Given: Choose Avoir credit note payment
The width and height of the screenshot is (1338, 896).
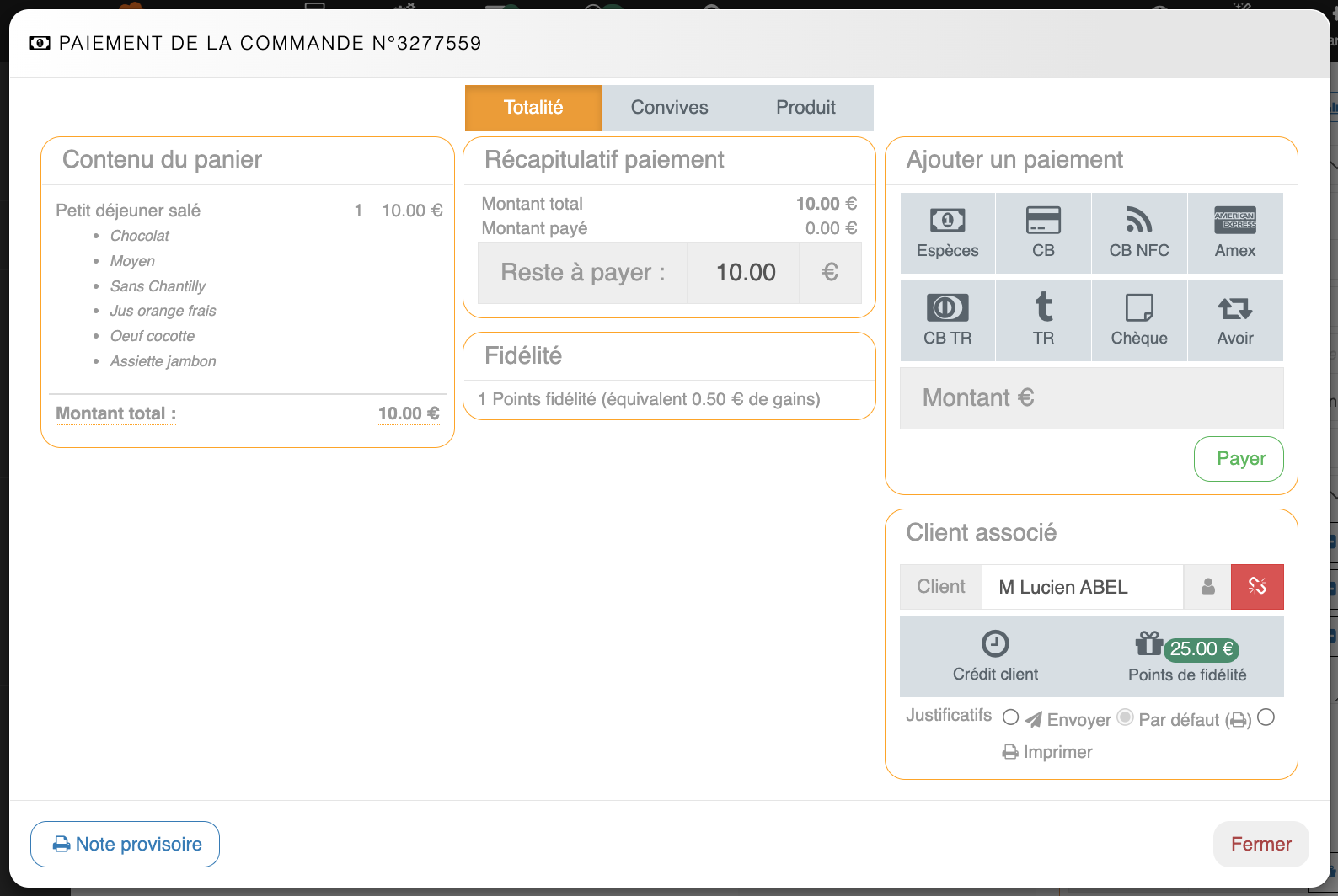Looking at the screenshot, I should 1235,321.
